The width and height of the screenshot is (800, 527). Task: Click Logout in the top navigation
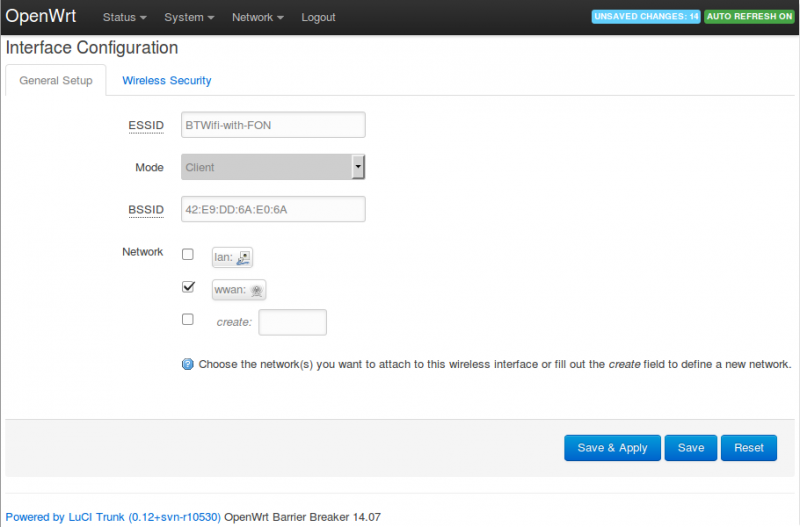[x=318, y=18]
